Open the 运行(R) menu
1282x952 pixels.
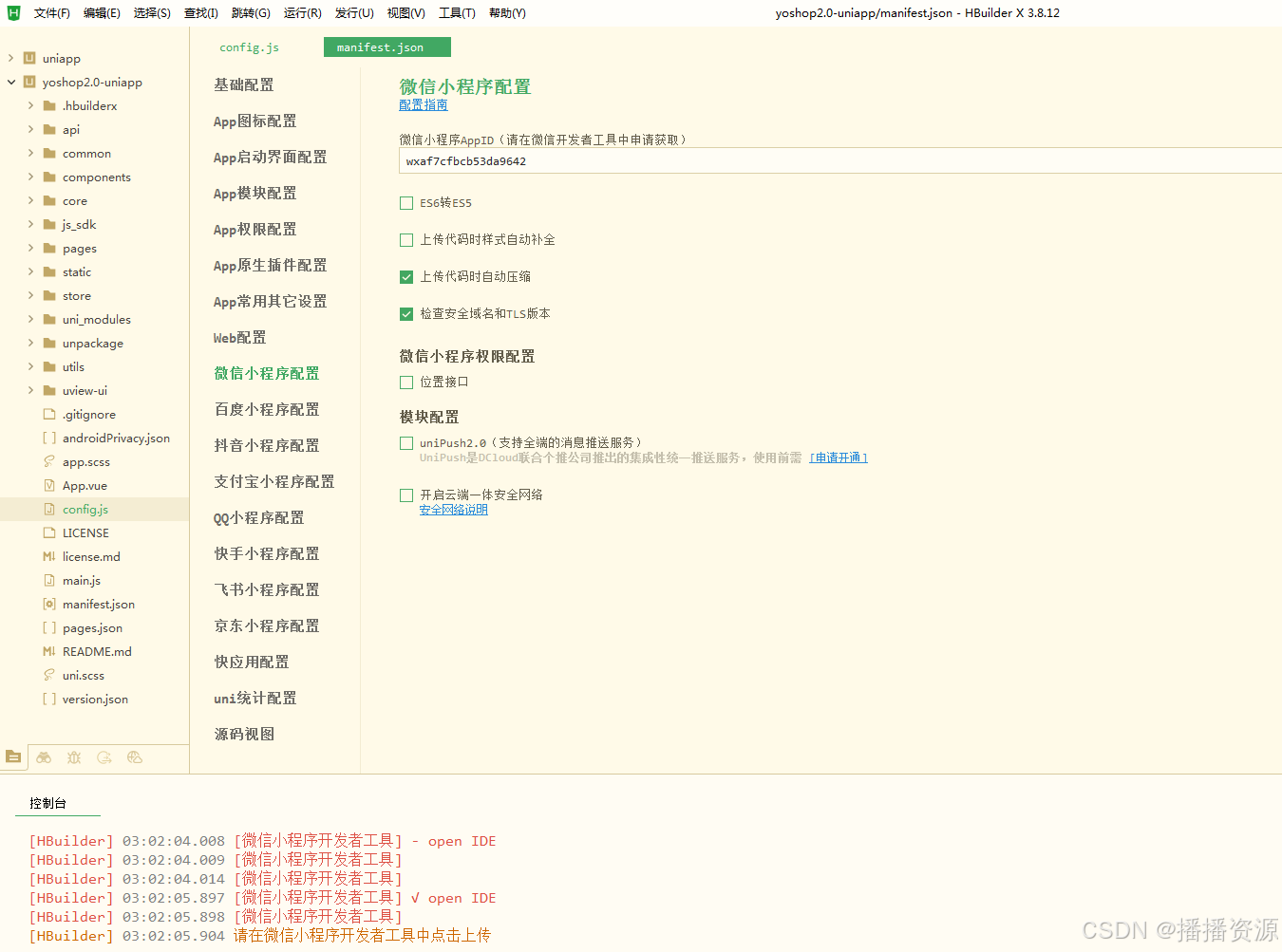tap(302, 13)
